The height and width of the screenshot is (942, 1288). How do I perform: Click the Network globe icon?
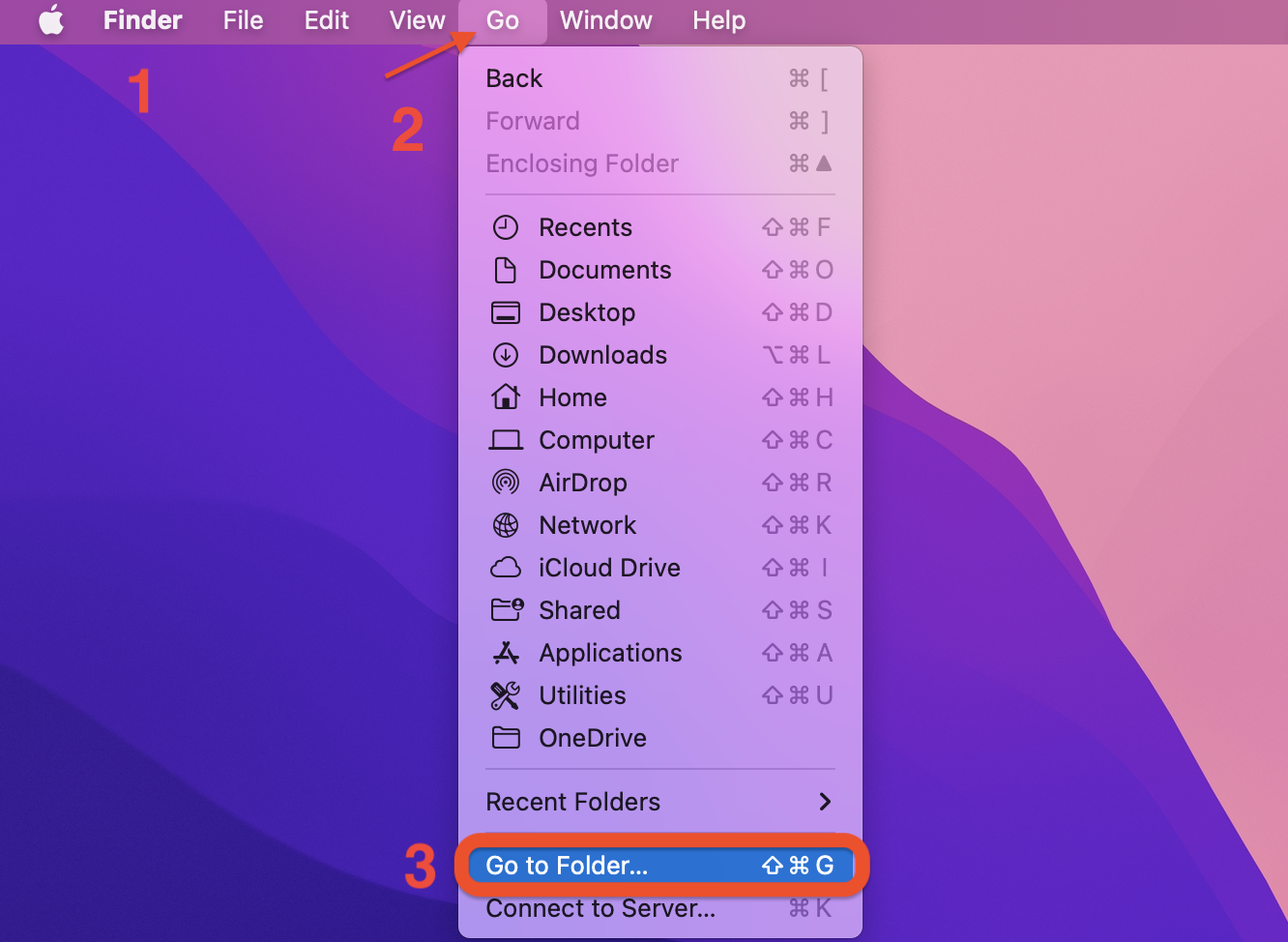[x=506, y=525]
